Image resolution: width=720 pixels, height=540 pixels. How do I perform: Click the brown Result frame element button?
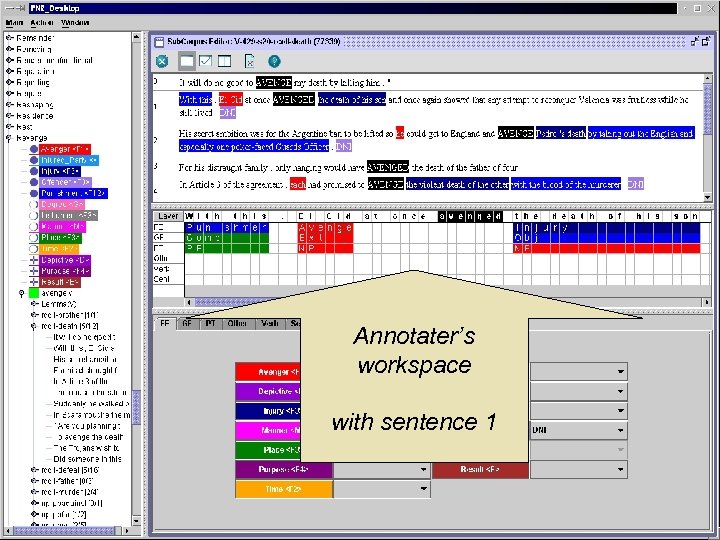[480, 470]
